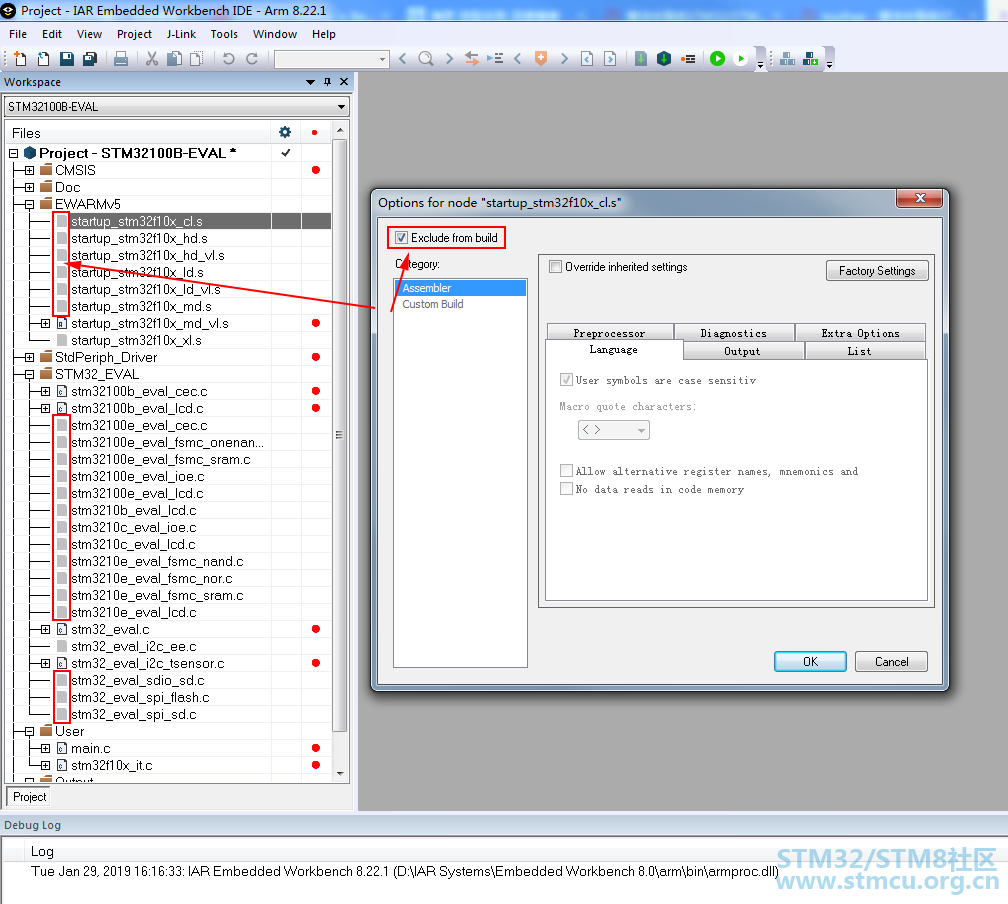
Task: Click the Paste toolbar icon
Action: (x=197, y=59)
